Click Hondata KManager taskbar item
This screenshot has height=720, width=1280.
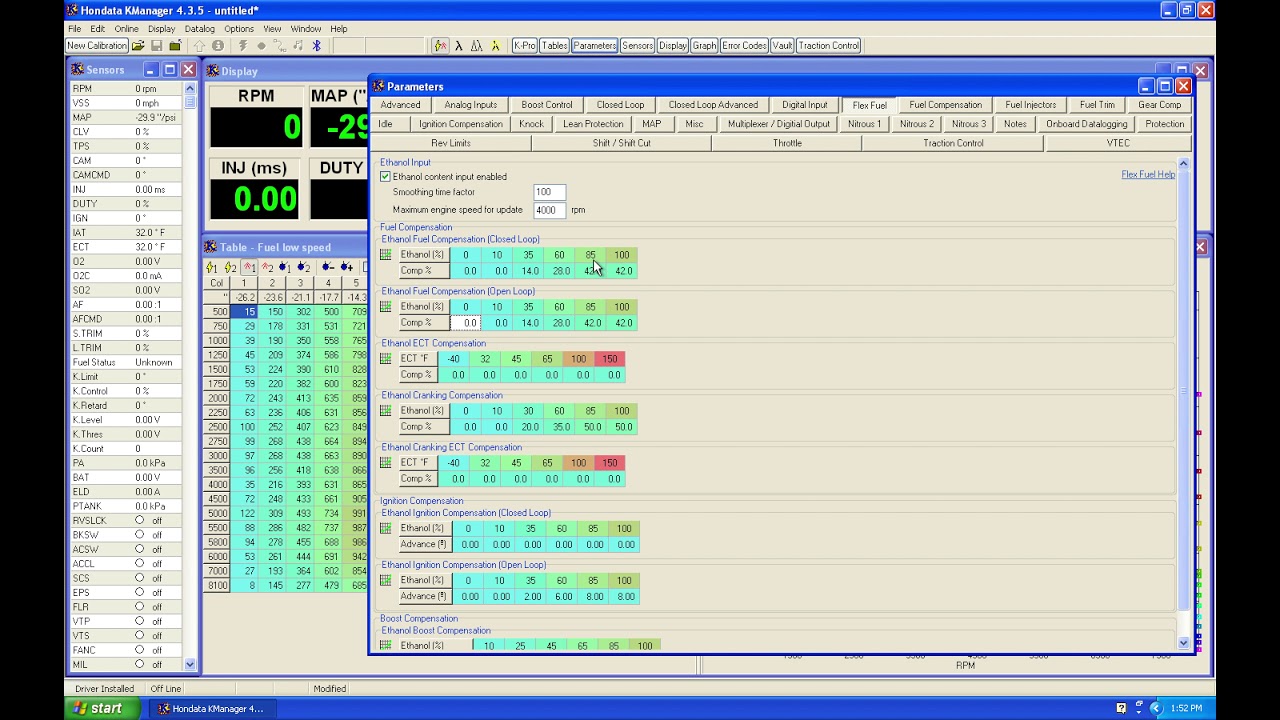tap(213, 709)
